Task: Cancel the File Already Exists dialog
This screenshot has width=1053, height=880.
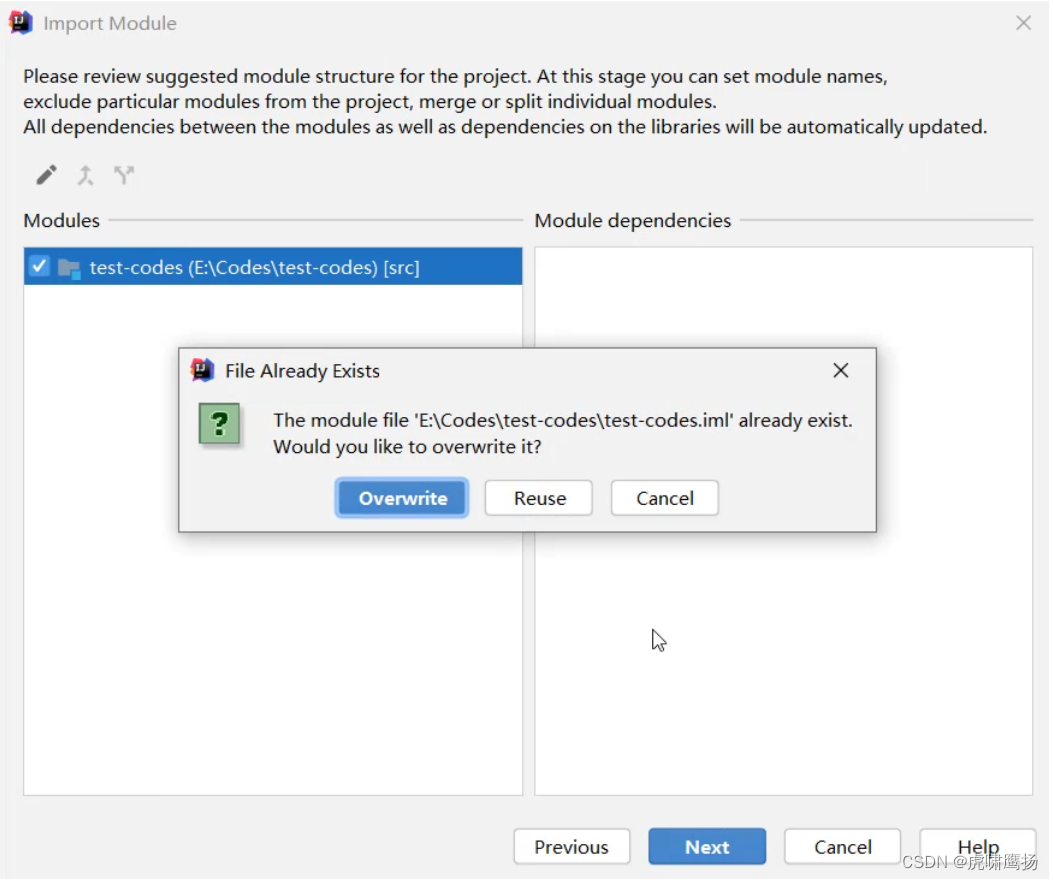Action: point(665,498)
